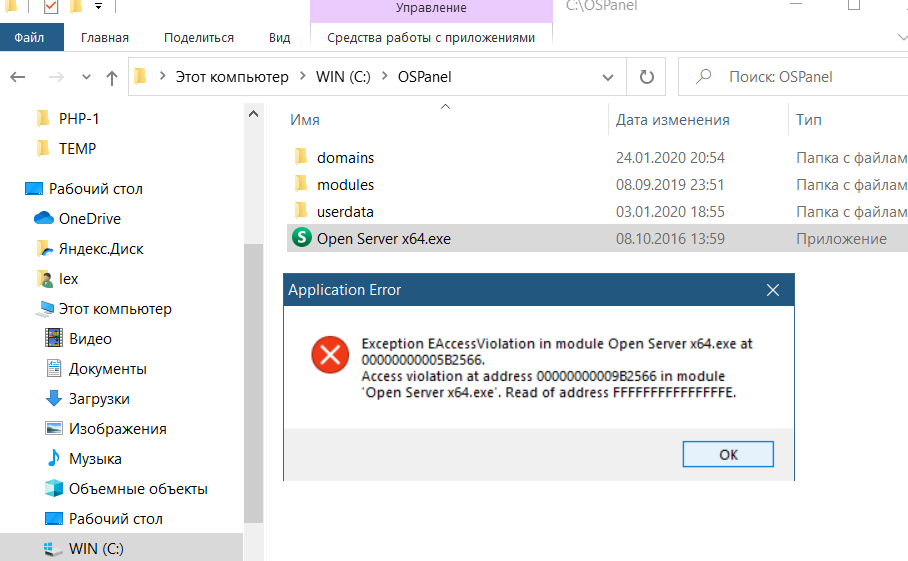
Task: Click the Open Server x64.exe application icon
Action: [301, 239]
